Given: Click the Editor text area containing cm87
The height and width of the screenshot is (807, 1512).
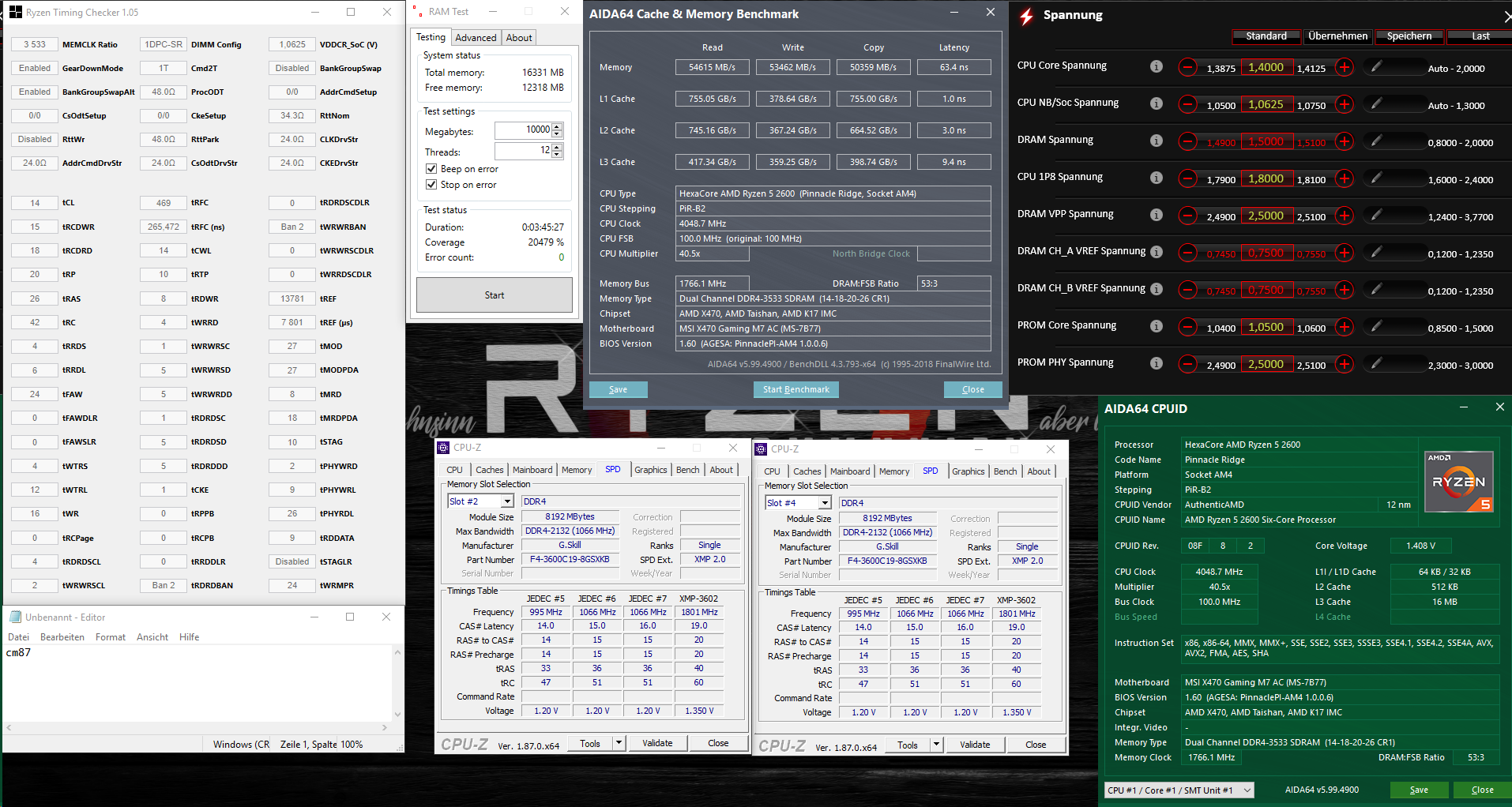Looking at the screenshot, I should pyautogui.click(x=197, y=682).
